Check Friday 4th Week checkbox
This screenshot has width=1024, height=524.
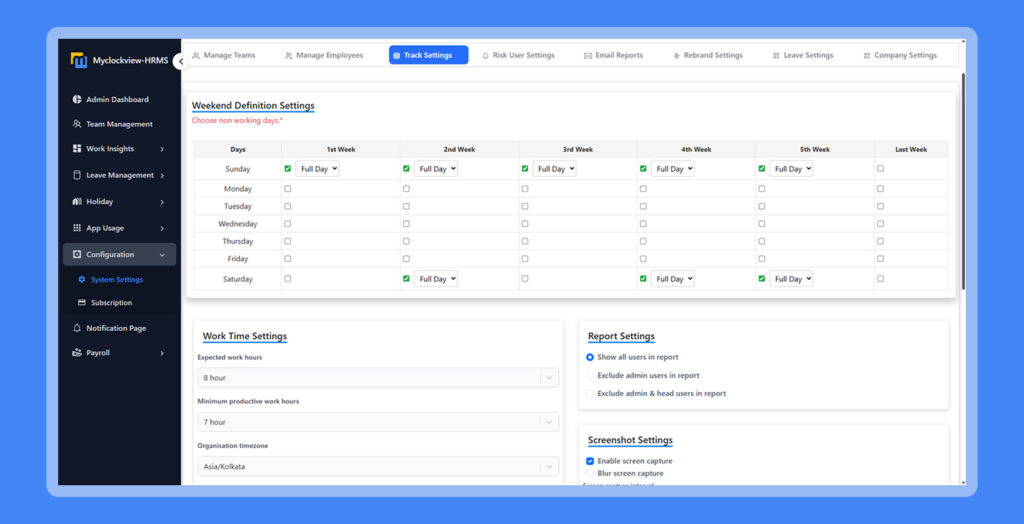643,259
